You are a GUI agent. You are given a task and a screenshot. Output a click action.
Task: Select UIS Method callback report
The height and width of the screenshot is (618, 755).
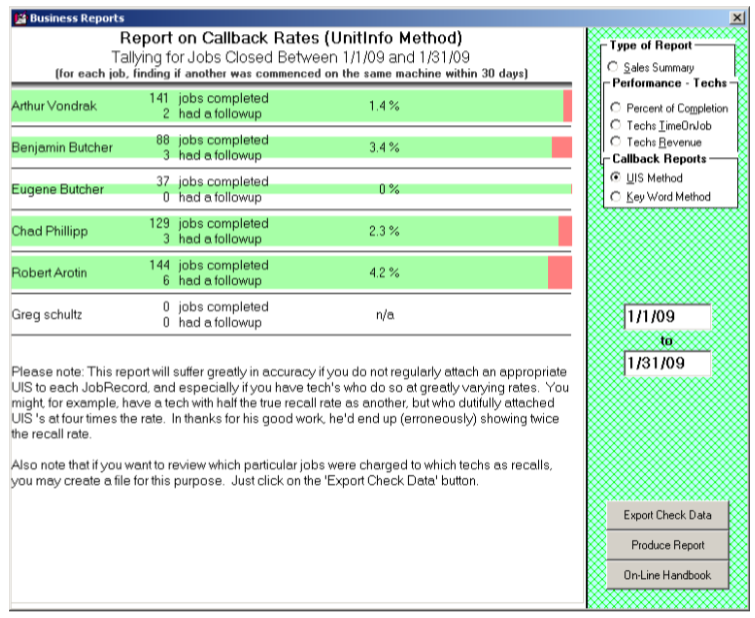616,178
